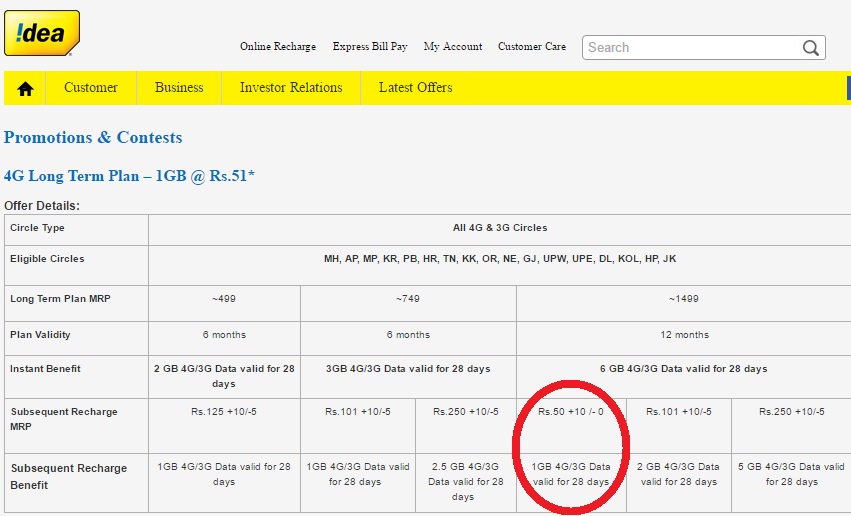The height and width of the screenshot is (516, 851).
Task: Click inside the Search text field
Action: [692, 47]
